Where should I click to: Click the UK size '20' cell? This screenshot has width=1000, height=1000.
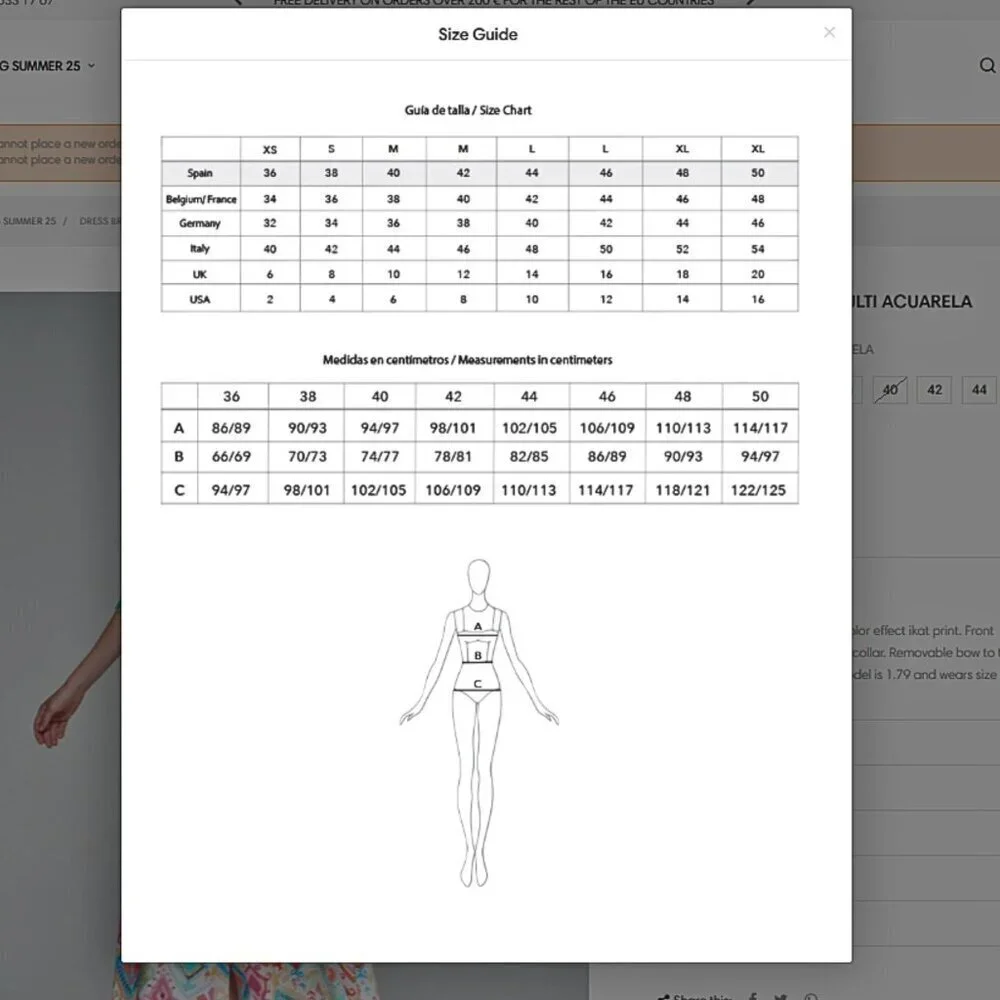[x=758, y=274]
